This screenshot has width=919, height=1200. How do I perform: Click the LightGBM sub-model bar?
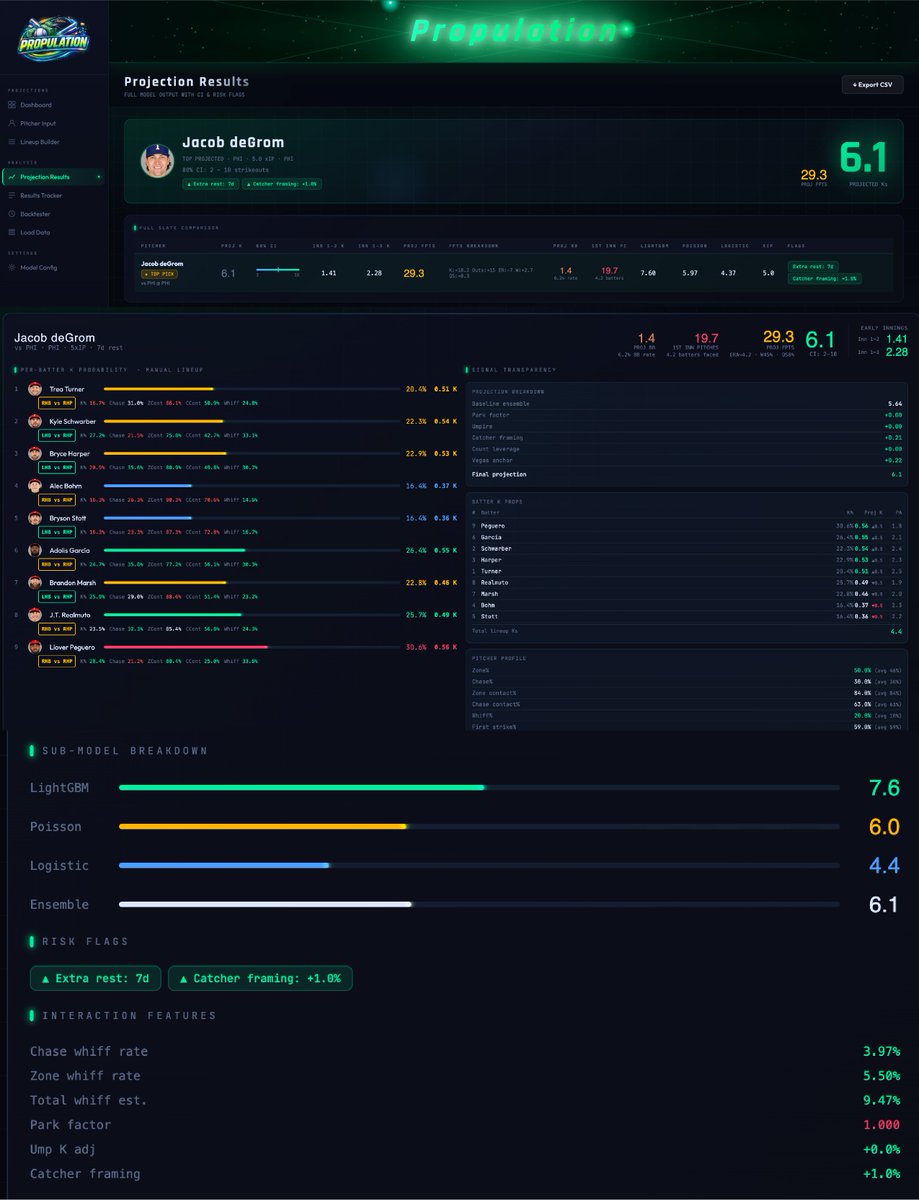(479, 788)
